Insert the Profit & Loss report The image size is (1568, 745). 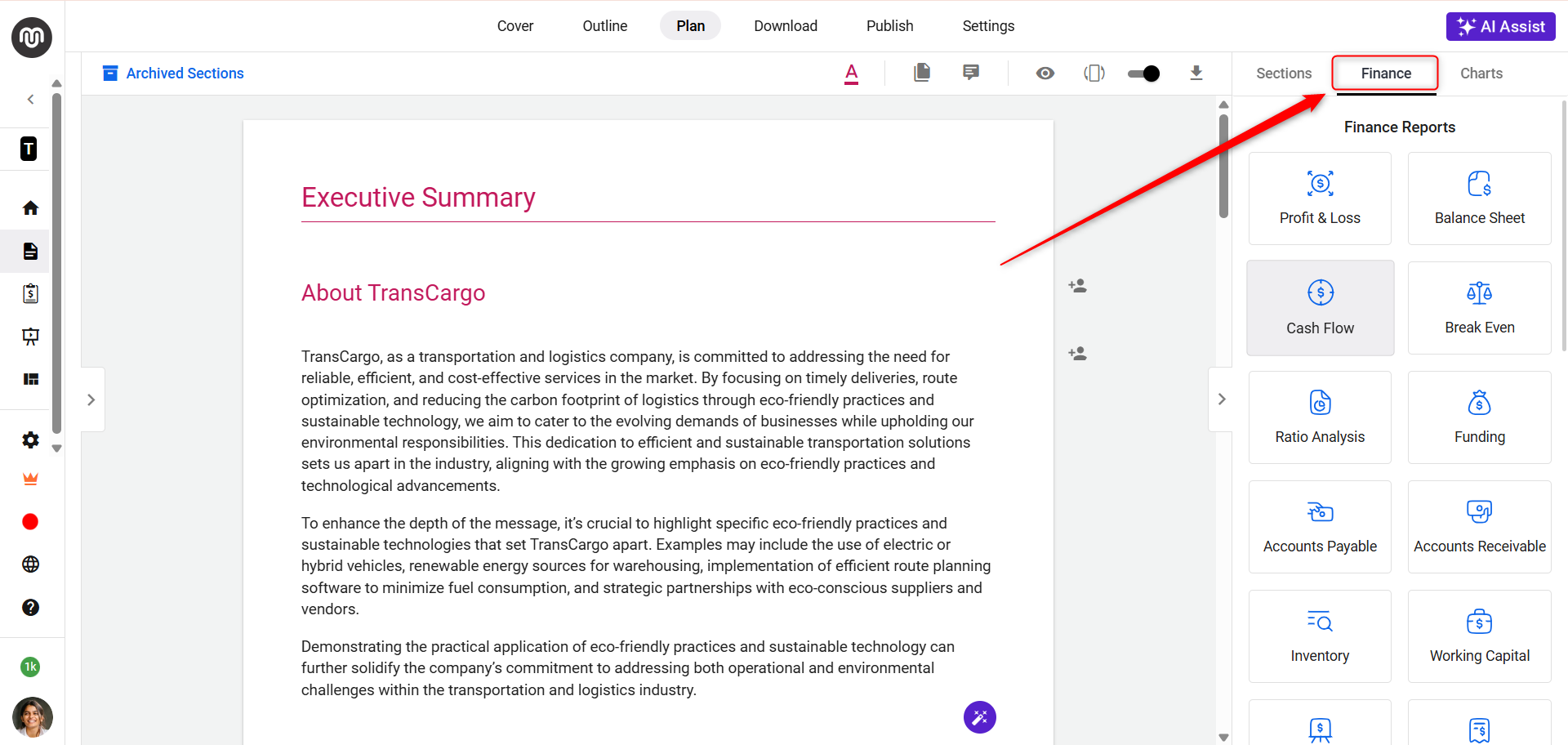[1320, 199]
